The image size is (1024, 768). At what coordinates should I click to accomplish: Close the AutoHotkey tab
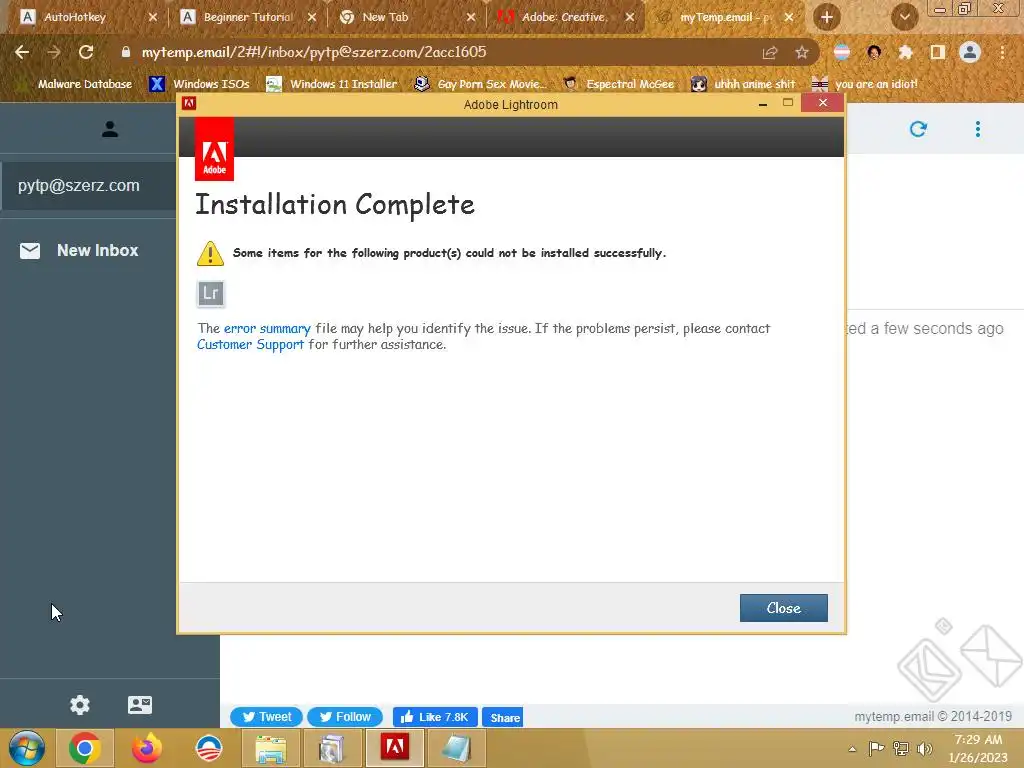(153, 17)
